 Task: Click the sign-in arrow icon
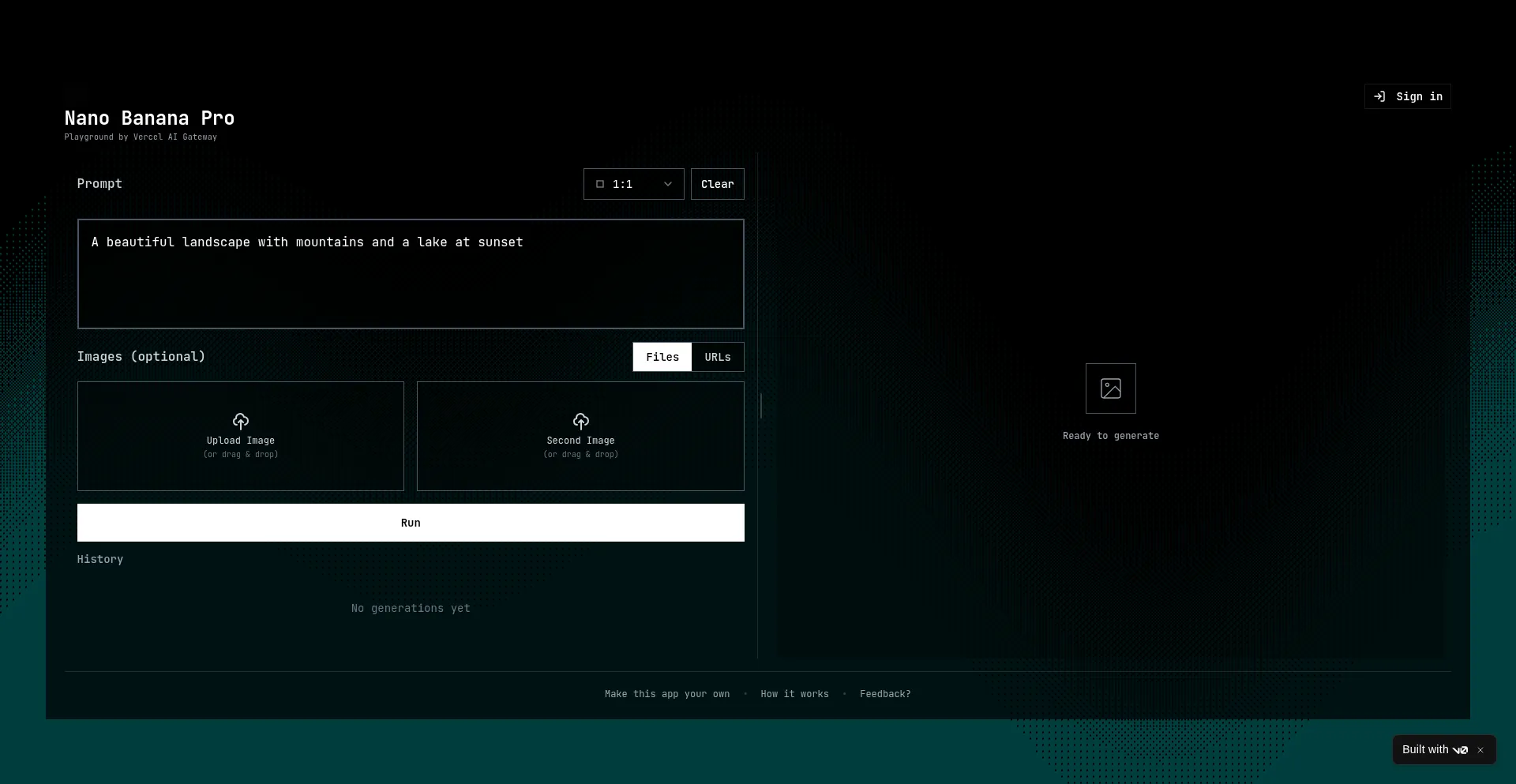[1379, 96]
